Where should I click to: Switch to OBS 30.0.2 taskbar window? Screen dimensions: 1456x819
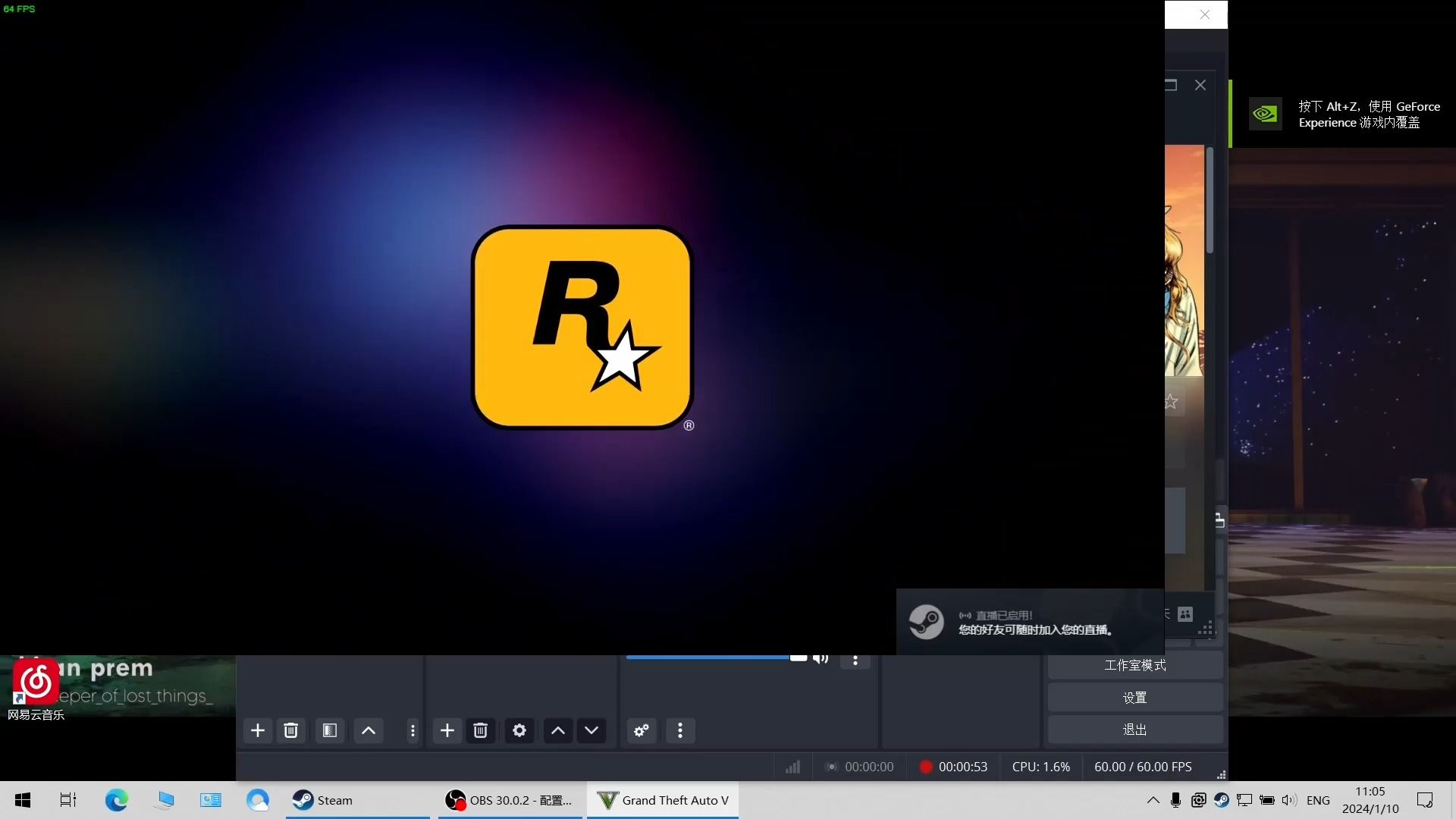tap(510, 800)
